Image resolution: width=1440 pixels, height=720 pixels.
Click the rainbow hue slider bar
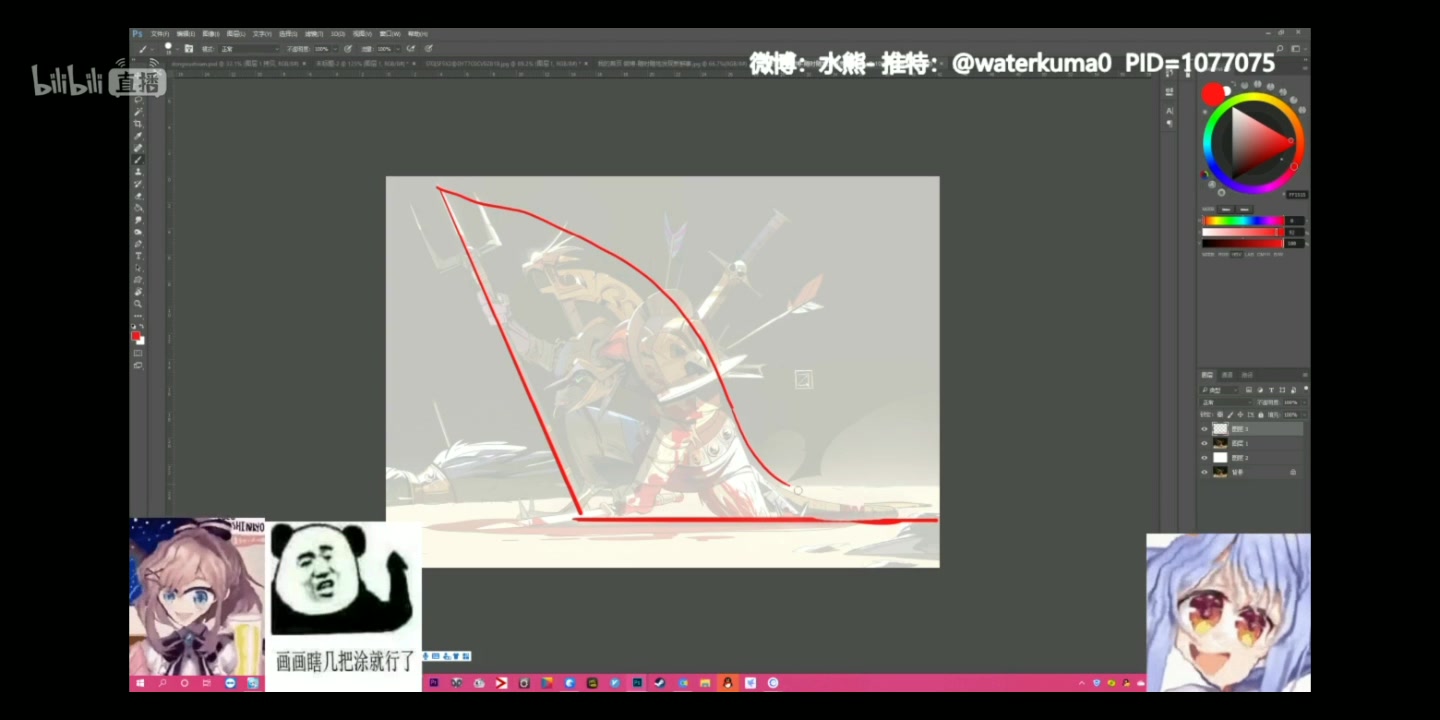point(1243,220)
